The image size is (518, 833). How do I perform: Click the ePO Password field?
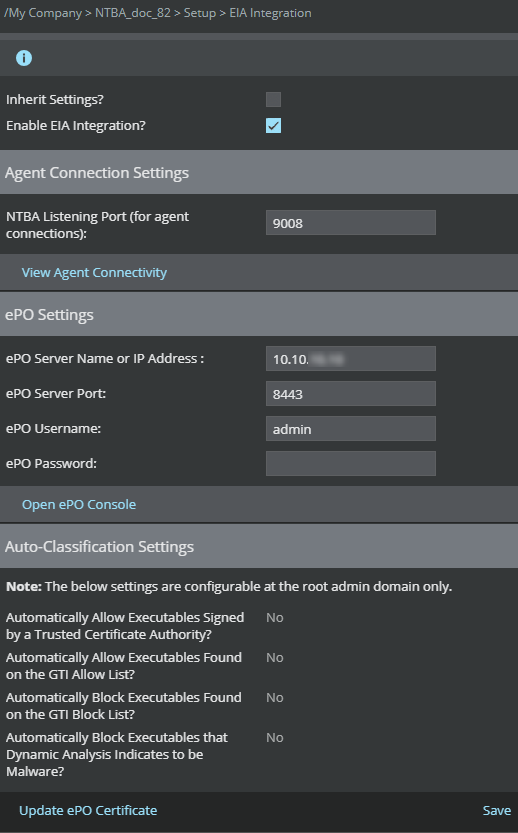351,464
